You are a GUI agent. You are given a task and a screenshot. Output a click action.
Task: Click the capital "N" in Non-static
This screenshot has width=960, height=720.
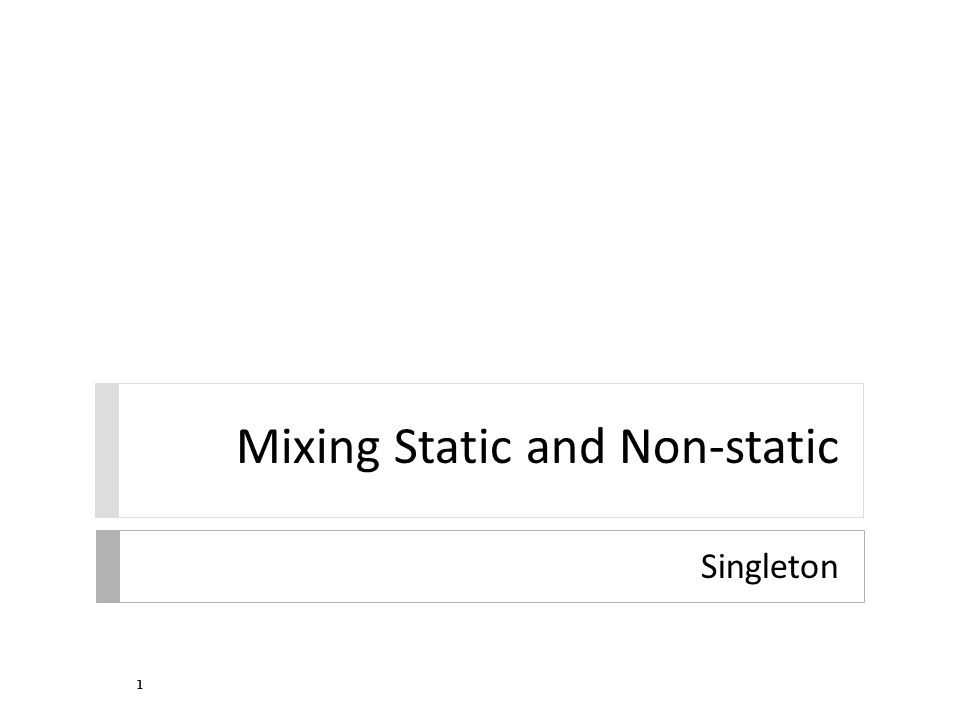tap(636, 446)
